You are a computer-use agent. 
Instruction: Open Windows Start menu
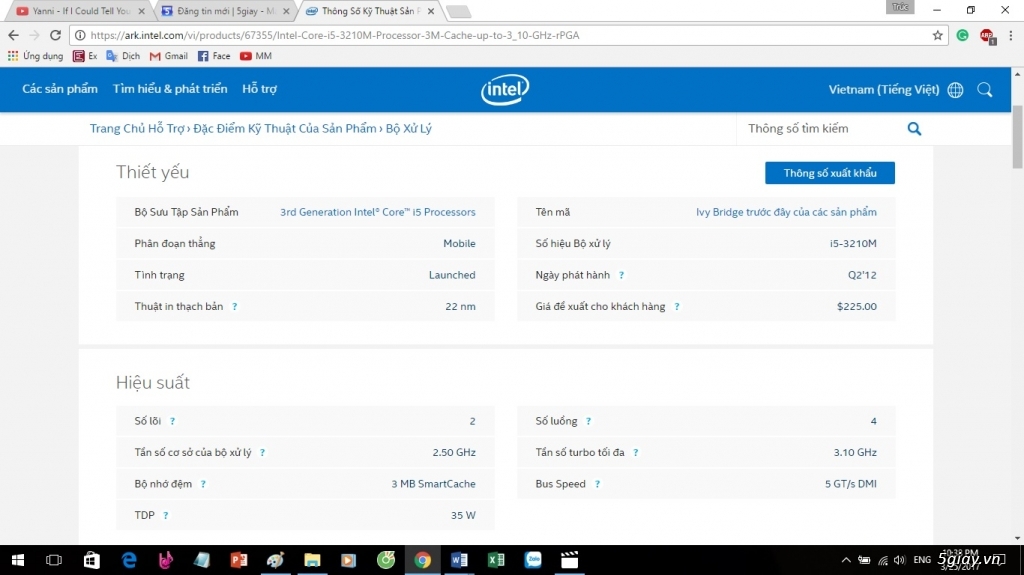pyautogui.click(x=18, y=560)
